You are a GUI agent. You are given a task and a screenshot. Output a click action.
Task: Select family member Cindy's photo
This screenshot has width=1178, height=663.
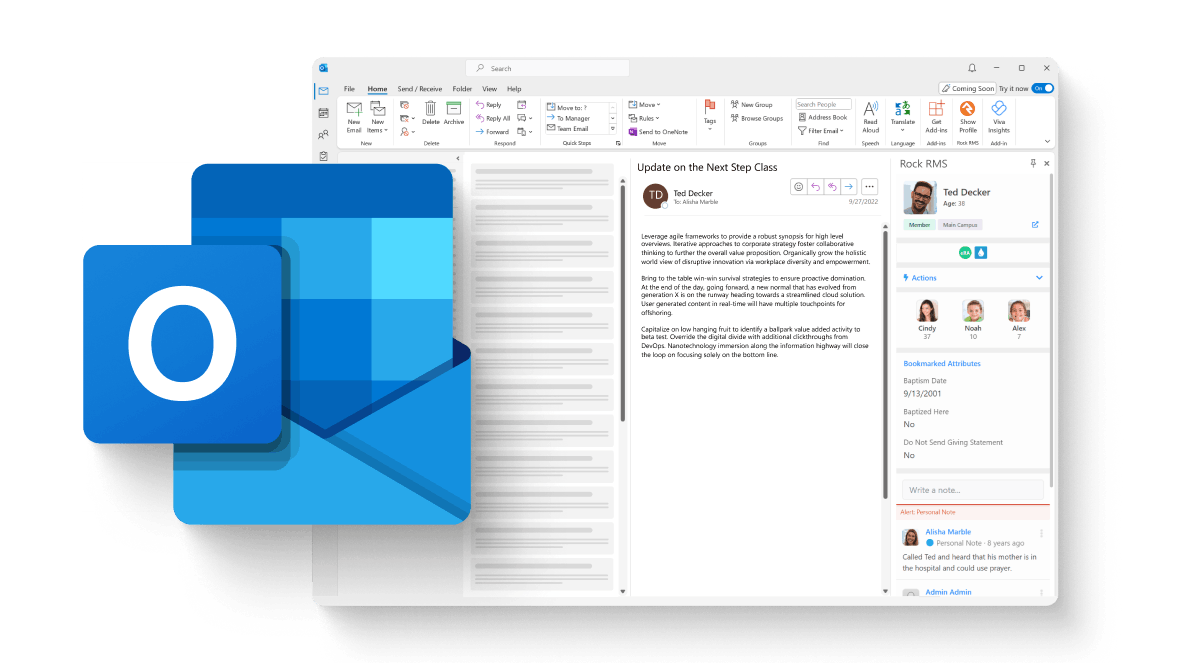pos(927,310)
